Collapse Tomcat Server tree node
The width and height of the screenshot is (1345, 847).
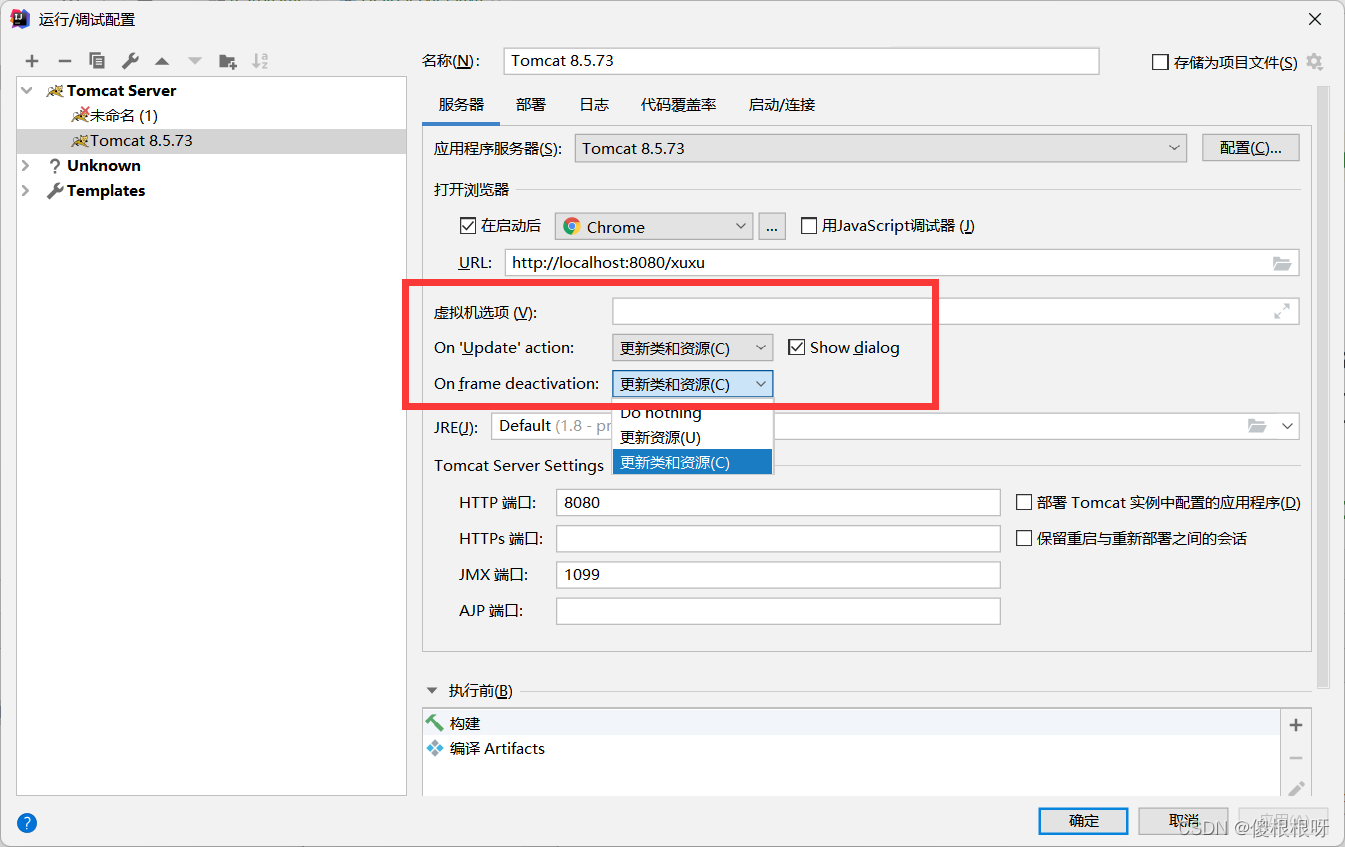click(x=26, y=90)
